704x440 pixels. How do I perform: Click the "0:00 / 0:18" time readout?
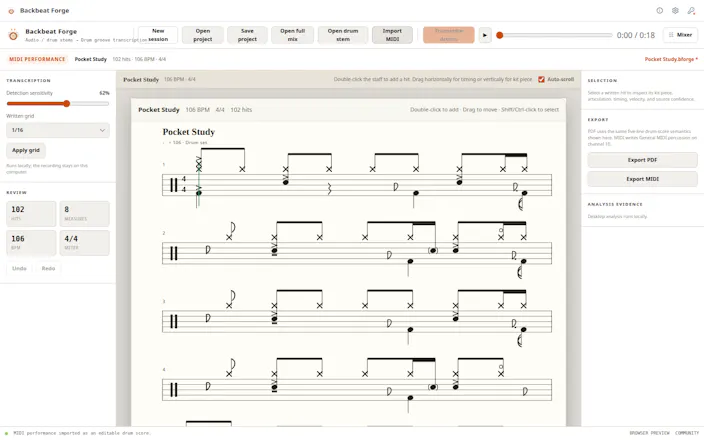point(636,35)
